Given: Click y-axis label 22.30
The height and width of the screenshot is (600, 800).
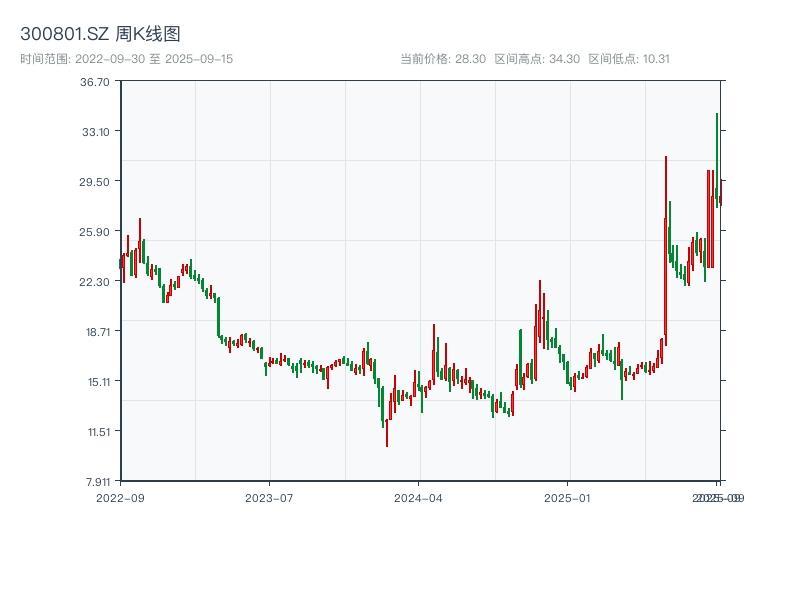Looking at the screenshot, I should click(x=94, y=282).
